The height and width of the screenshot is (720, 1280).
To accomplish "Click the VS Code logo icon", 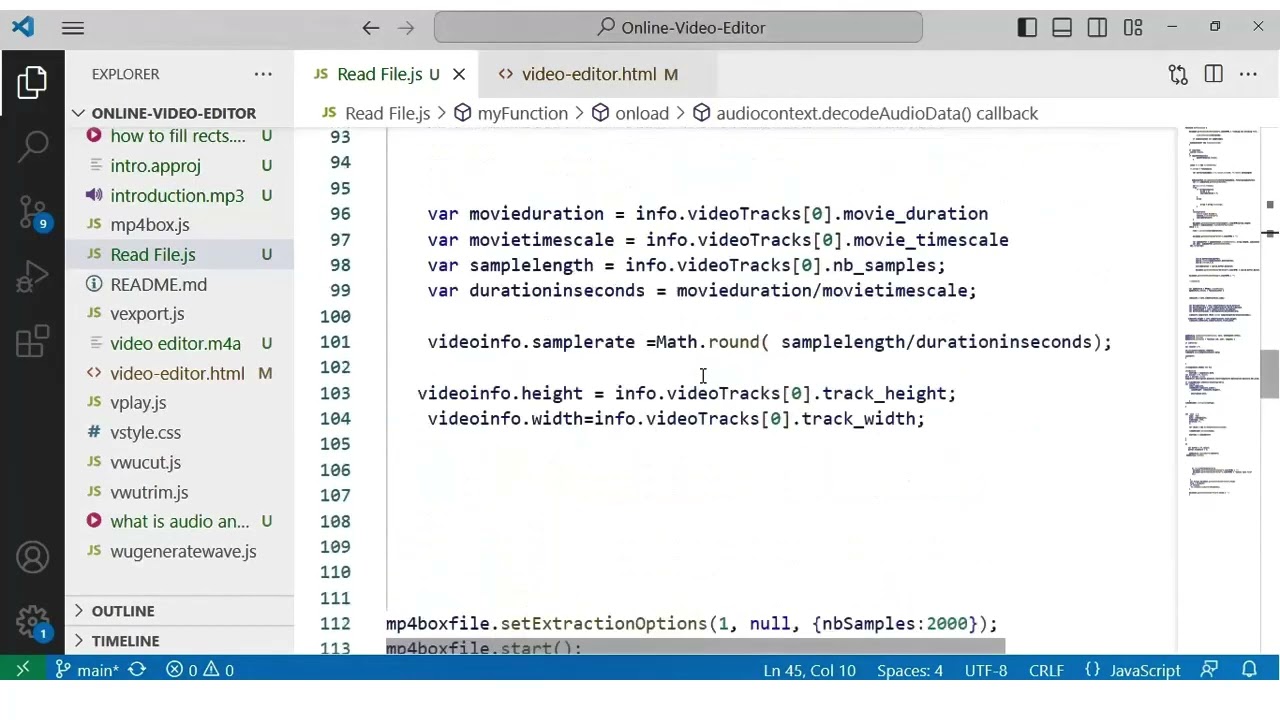I will (23, 27).
